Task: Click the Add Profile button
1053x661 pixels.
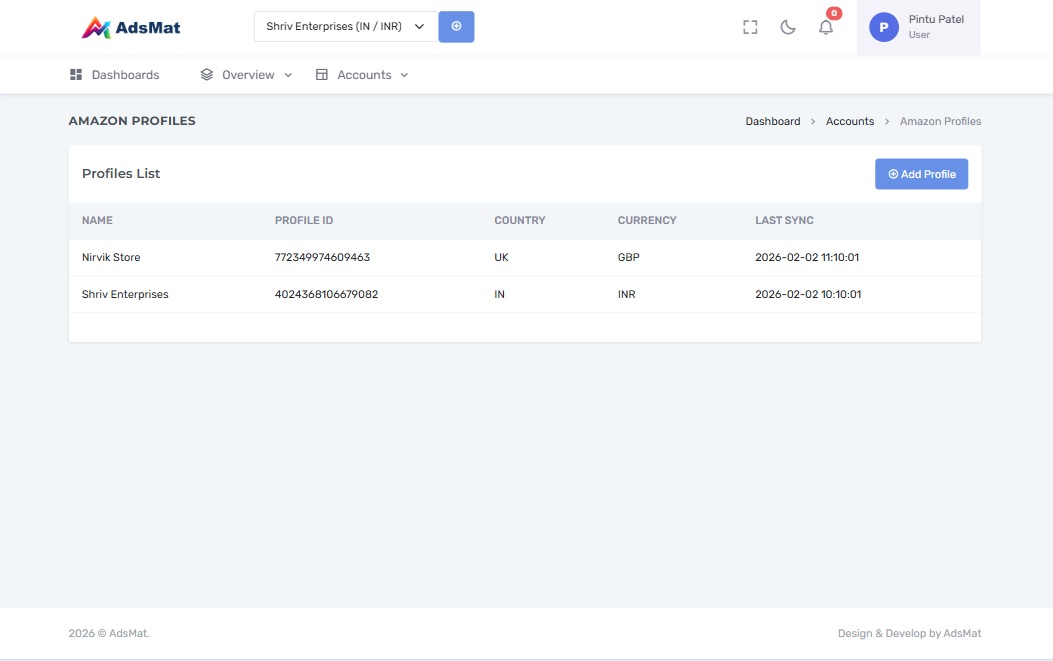Action: tap(921, 174)
